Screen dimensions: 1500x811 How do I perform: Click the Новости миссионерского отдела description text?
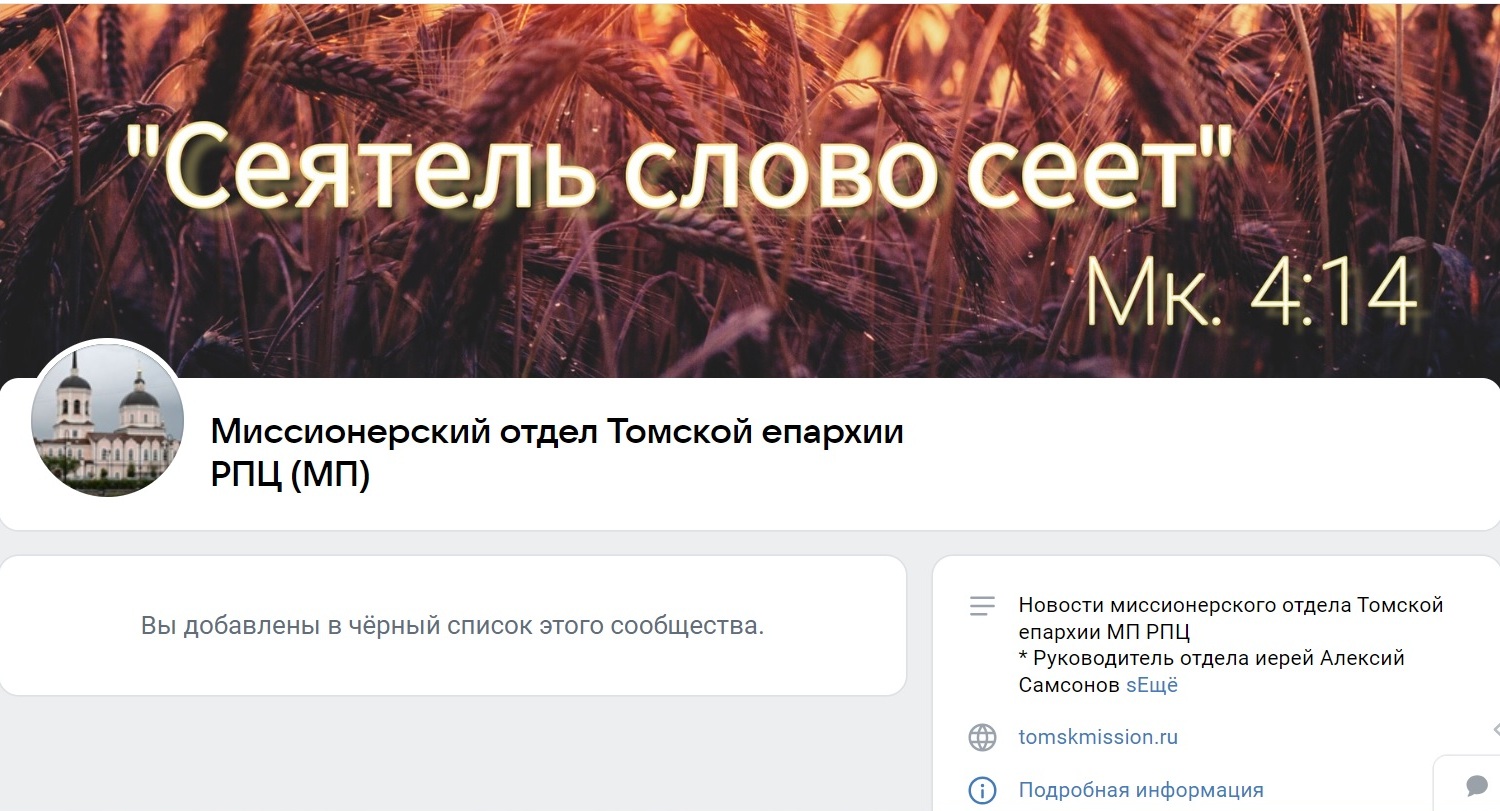[x=1230, y=605]
